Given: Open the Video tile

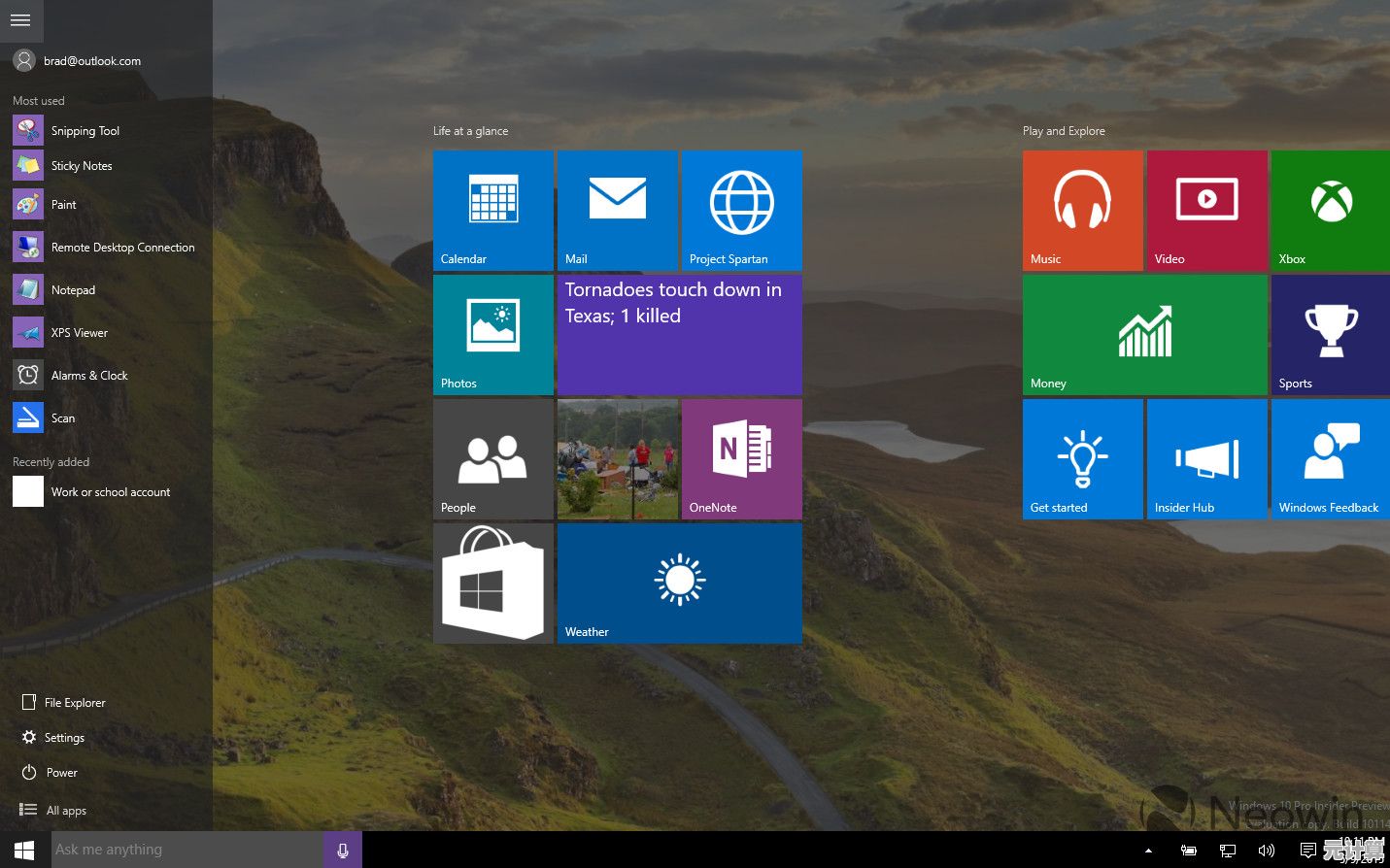Looking at the screenshot, I should click(1207, 210).
